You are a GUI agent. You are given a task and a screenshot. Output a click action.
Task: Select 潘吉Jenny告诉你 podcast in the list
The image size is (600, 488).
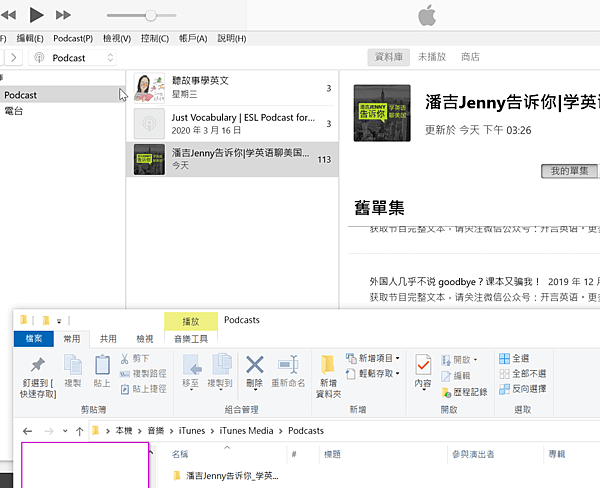coord(233,159)
